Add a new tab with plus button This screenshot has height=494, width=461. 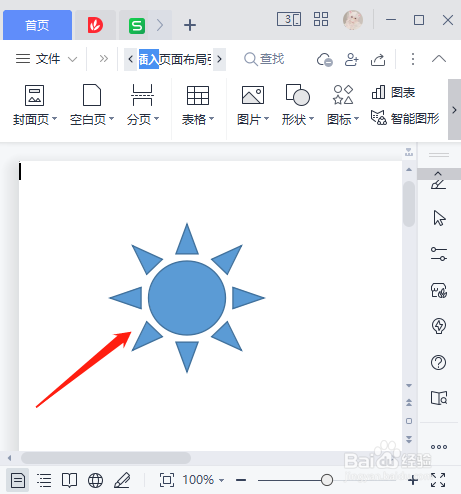190,25
